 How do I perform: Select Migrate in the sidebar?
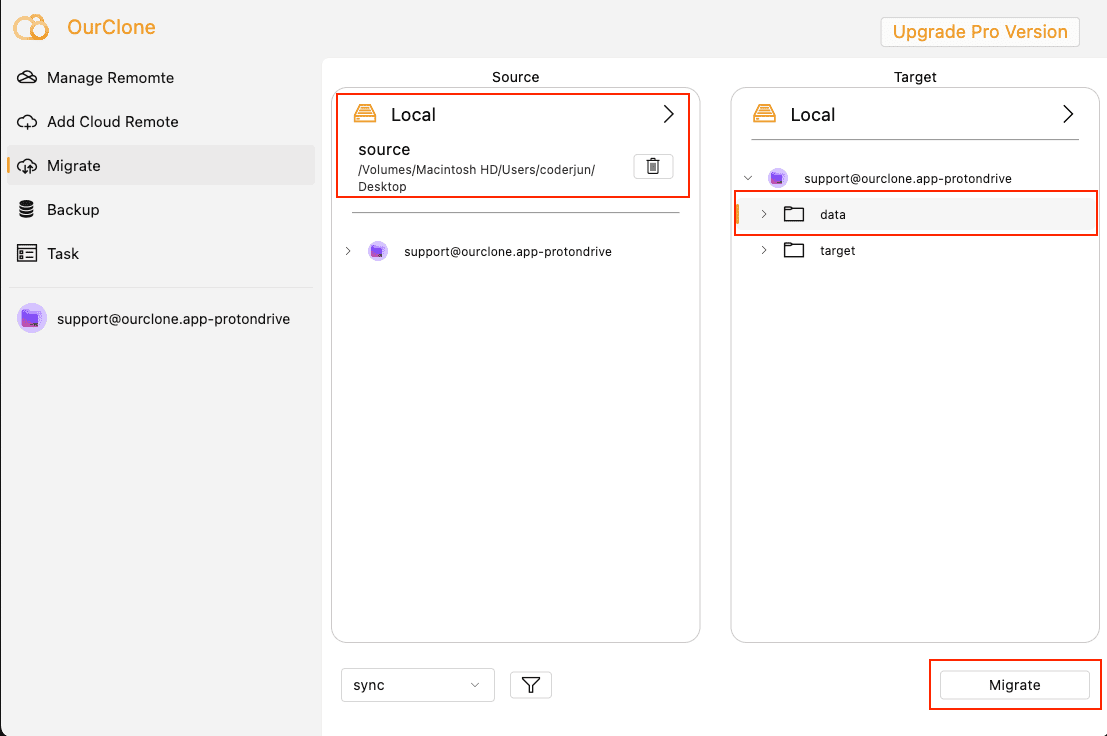pos(161,165)
